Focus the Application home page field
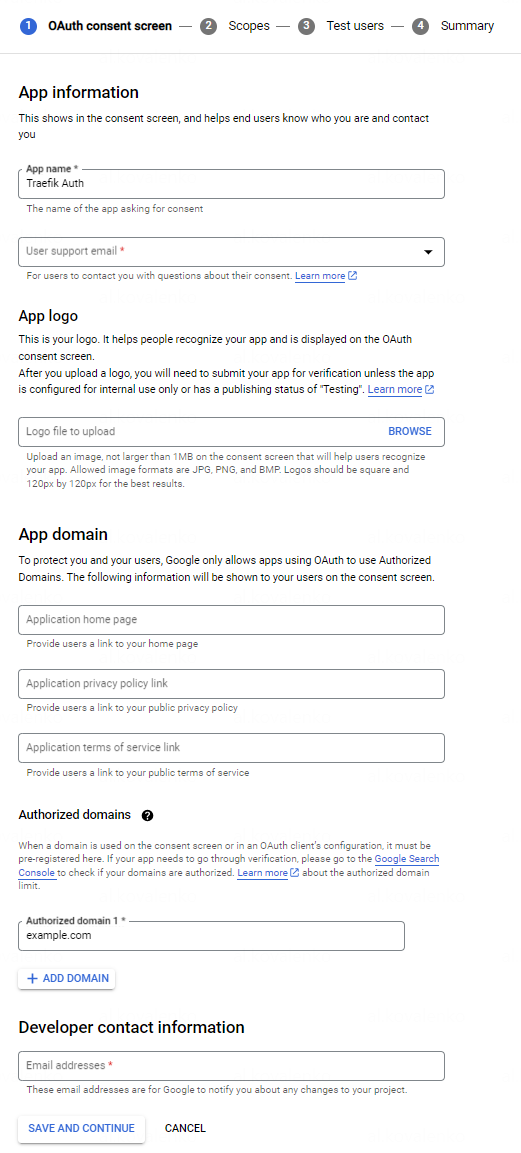Screen dimensions: 521x1153 pyautogui.click(x=231, y=620)
